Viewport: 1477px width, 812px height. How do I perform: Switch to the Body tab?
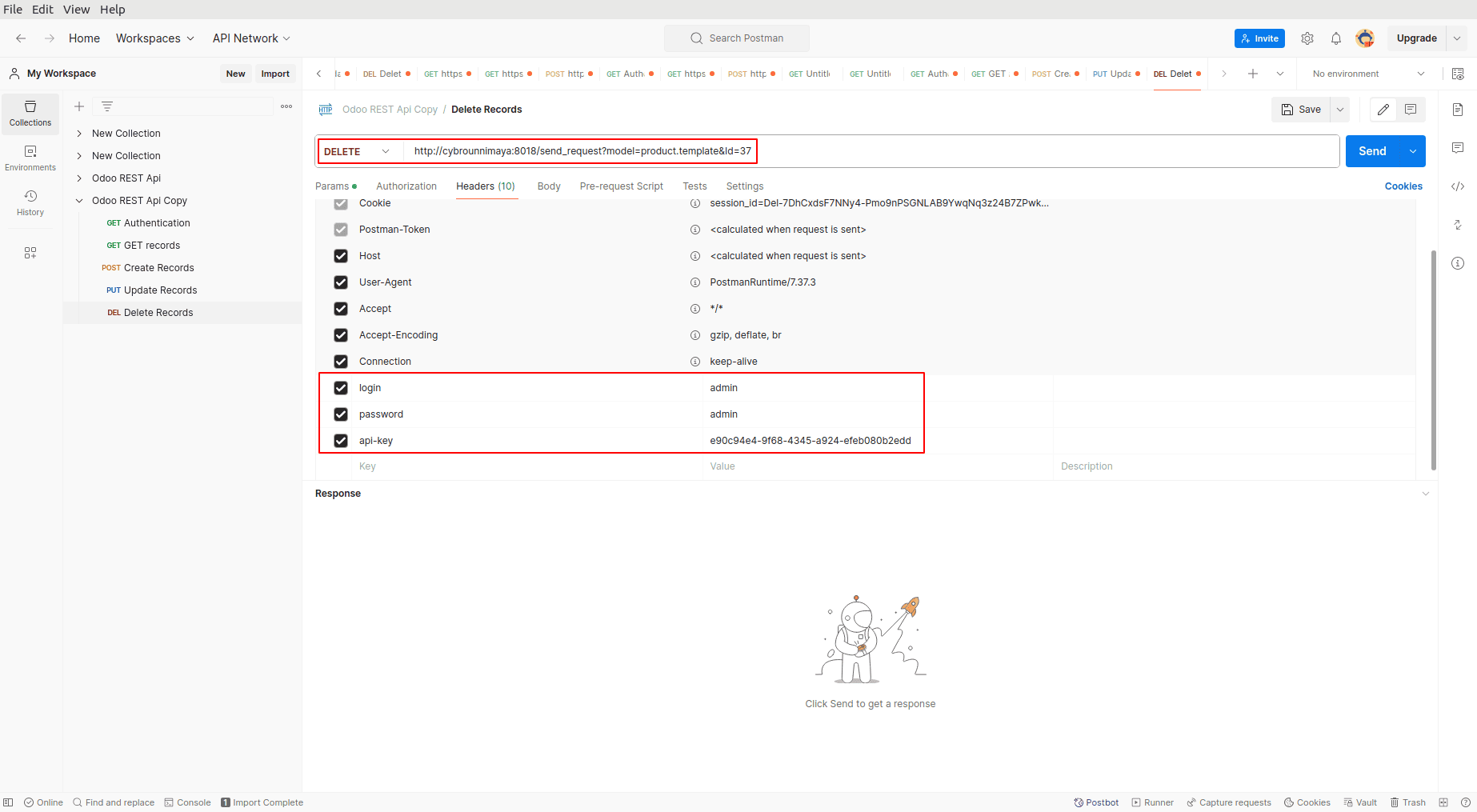(549, 186)
